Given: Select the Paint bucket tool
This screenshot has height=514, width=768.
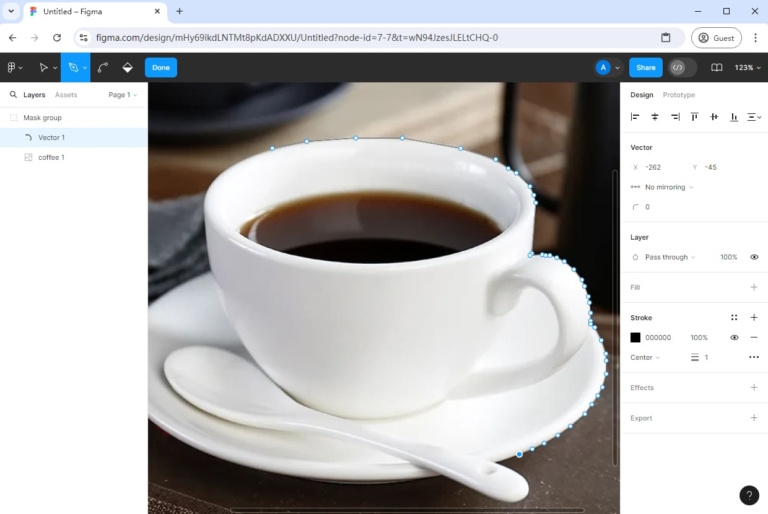Looking at the screenshot, I should pyautogui.click(x=128, y=68).
